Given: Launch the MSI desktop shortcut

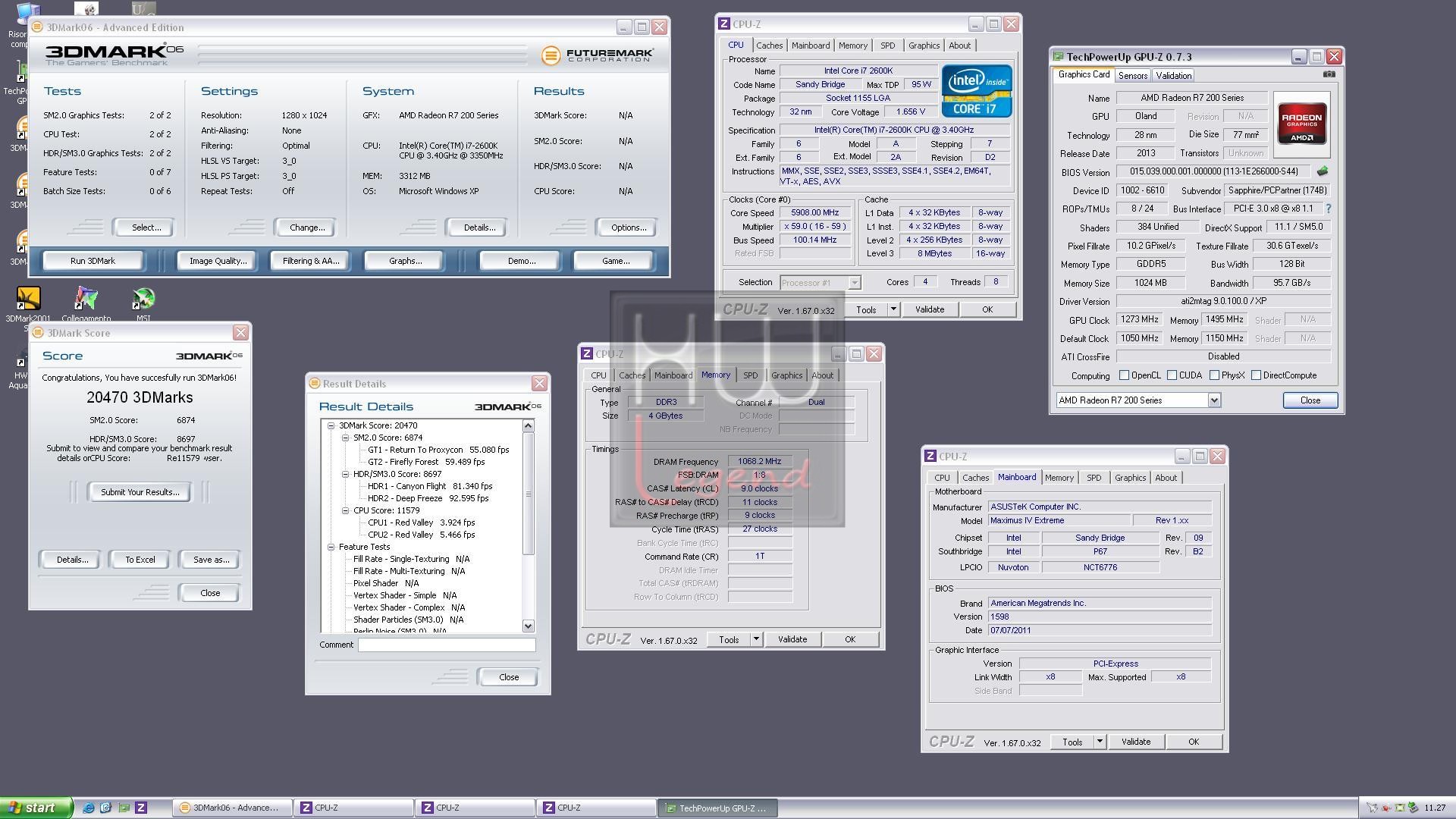Looking at the screenshot, I should point(143,299).
